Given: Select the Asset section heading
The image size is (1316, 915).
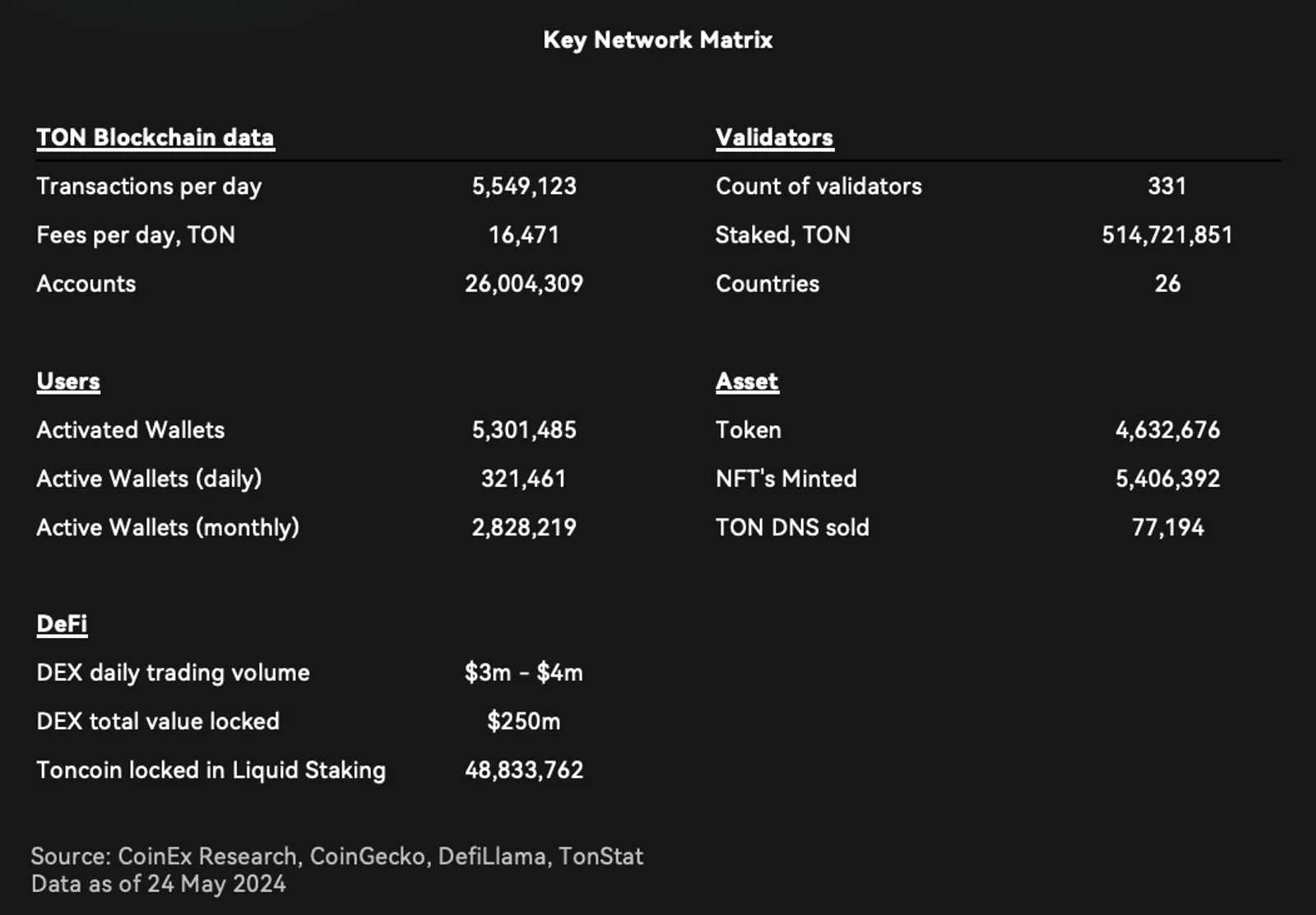Looking at the screenshot, I should coord(747,381).
